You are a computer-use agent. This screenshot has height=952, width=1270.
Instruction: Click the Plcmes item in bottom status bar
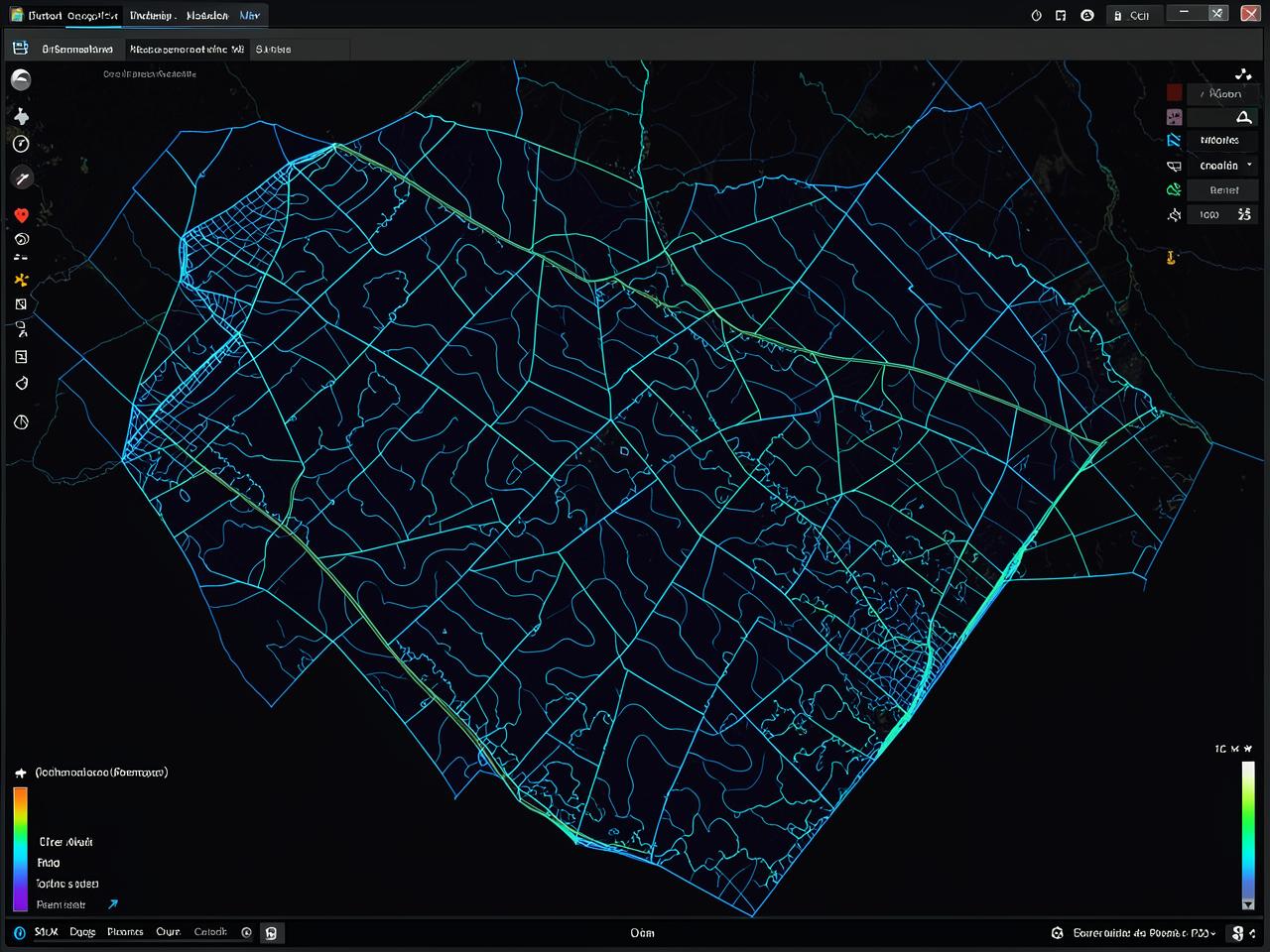125,932
